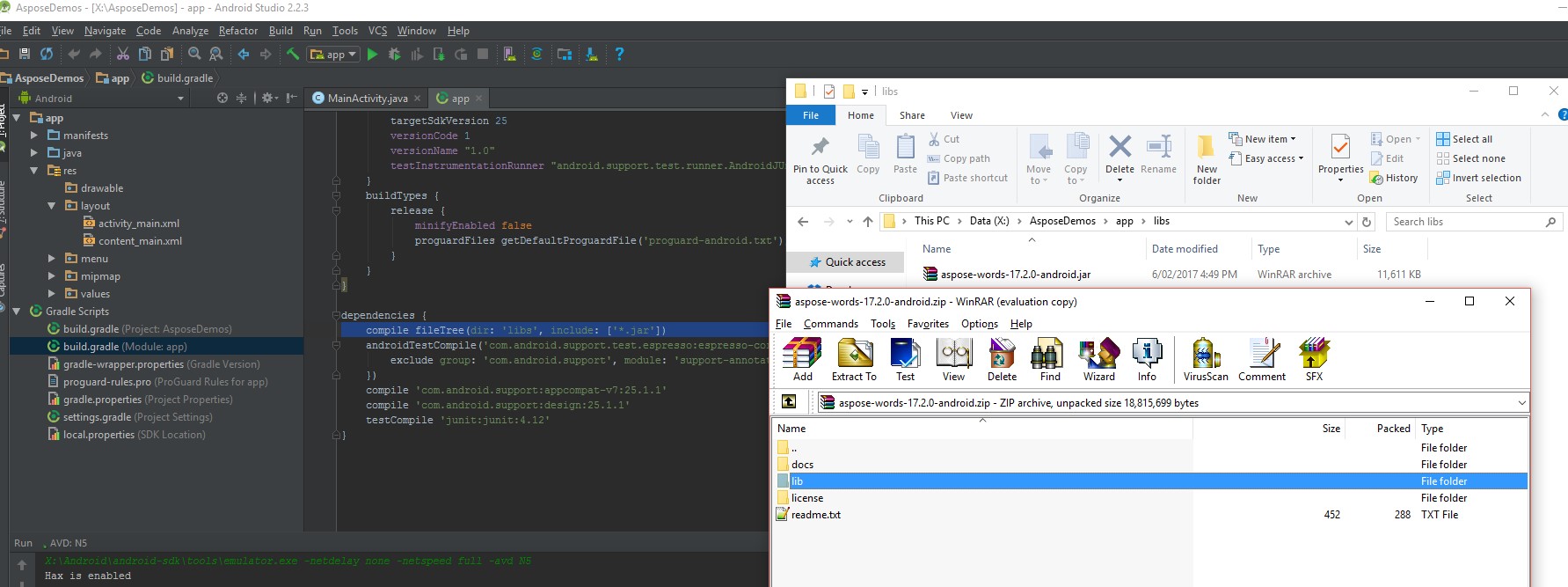1568x587 pixels.
Task: Click WinRAR Find binoculars icon
Action: tap(1050, 360)
